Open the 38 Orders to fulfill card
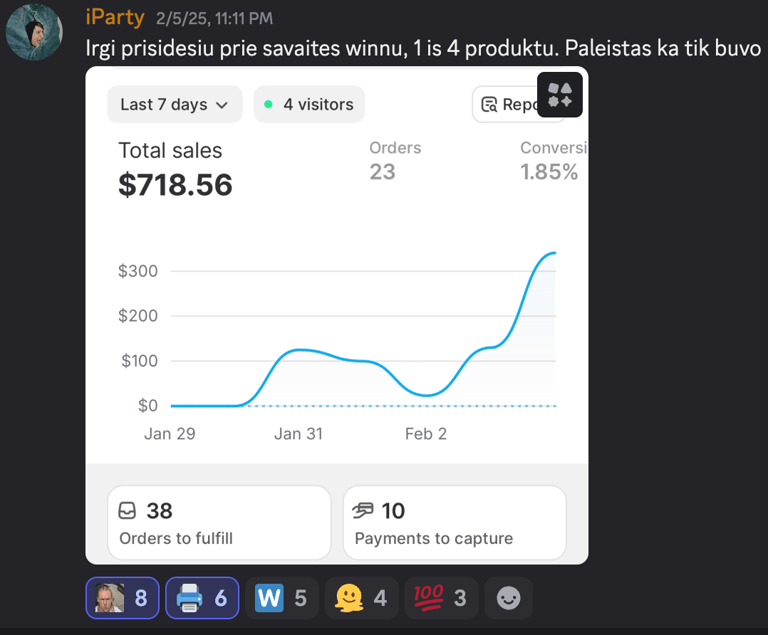This screenshot has width=768, height=635. (219, 523)
